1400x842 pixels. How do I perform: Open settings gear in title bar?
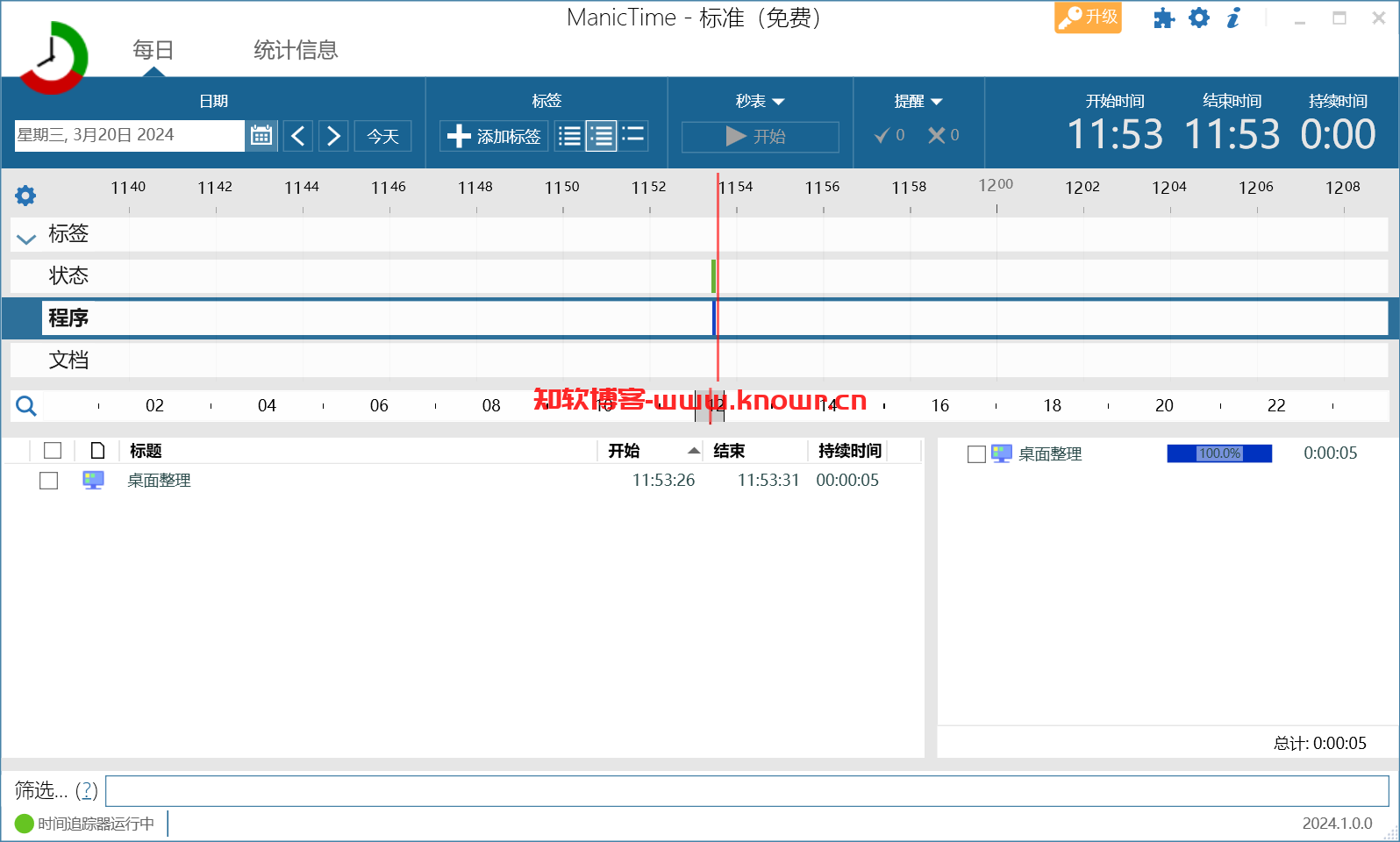coord(1199,18)
